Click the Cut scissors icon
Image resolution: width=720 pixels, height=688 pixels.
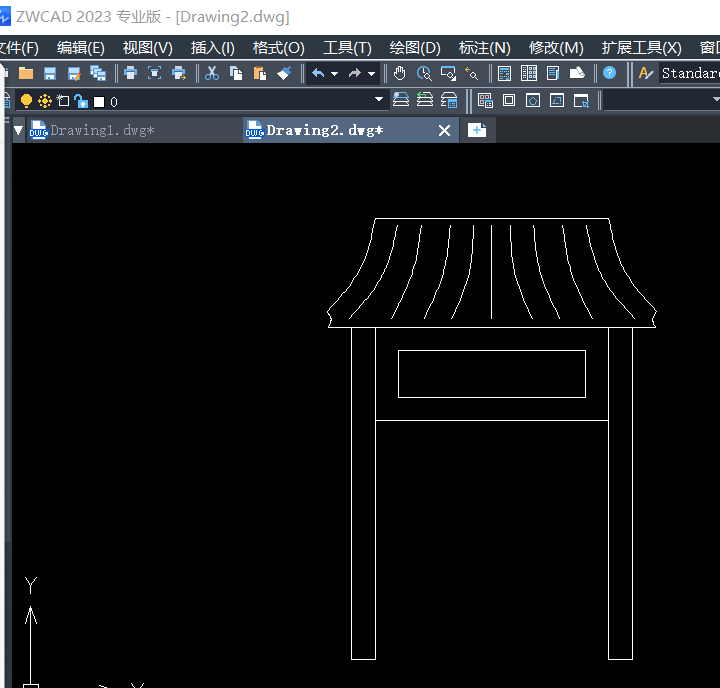[212, 73]
